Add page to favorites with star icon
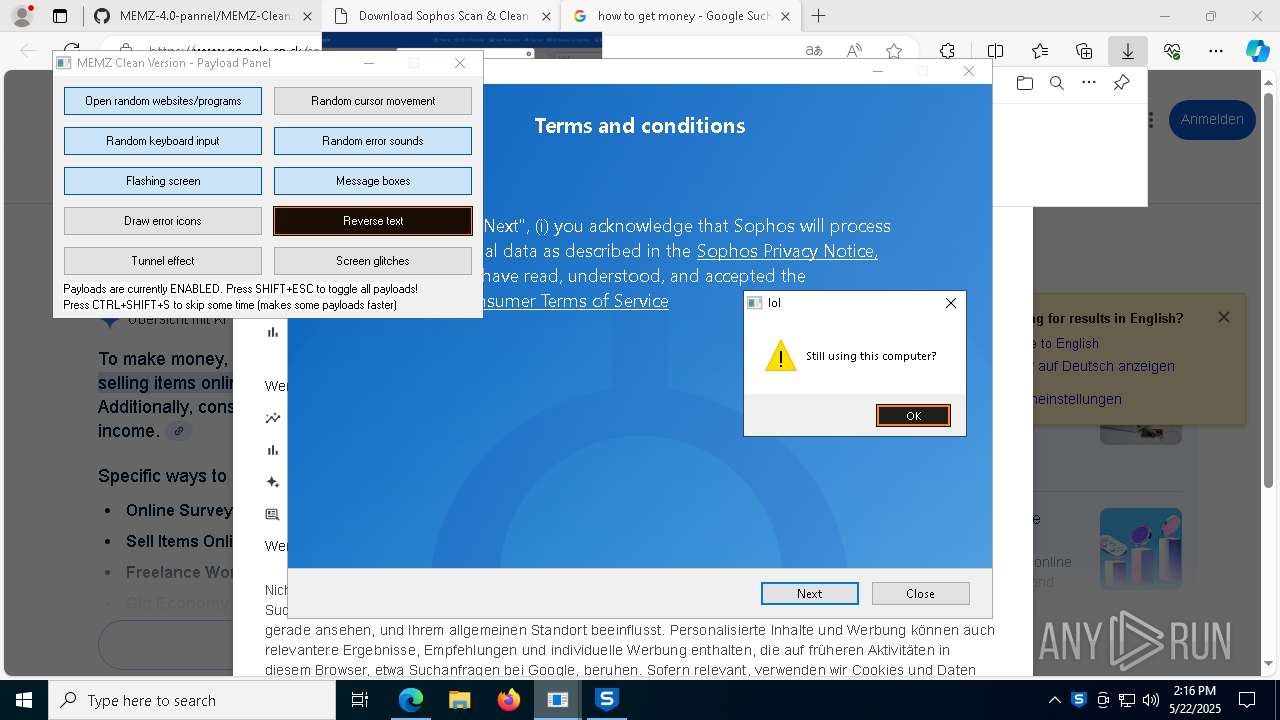The width and height of the screenshot is (1280, 720). tap(894, 51)
